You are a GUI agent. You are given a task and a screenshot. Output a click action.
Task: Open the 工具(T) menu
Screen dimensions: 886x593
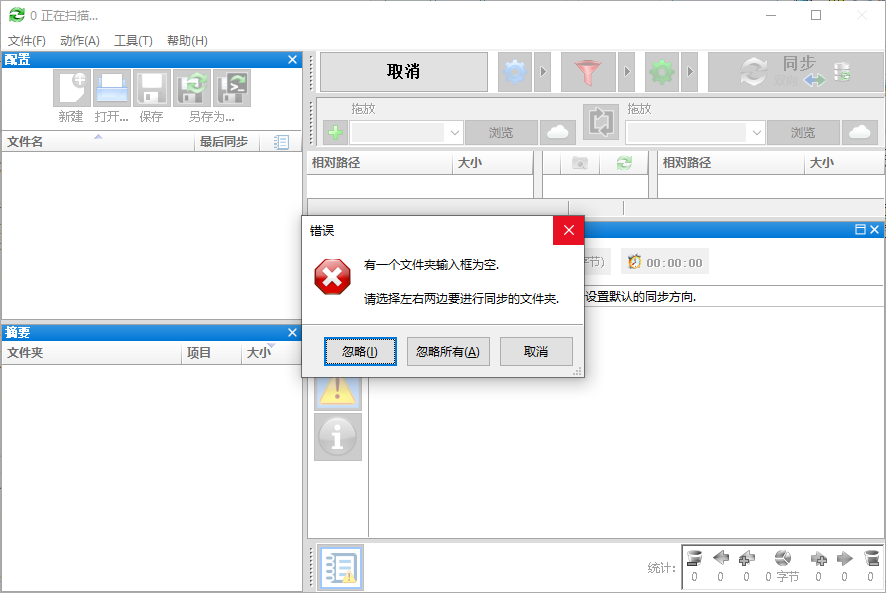[133, 41]
